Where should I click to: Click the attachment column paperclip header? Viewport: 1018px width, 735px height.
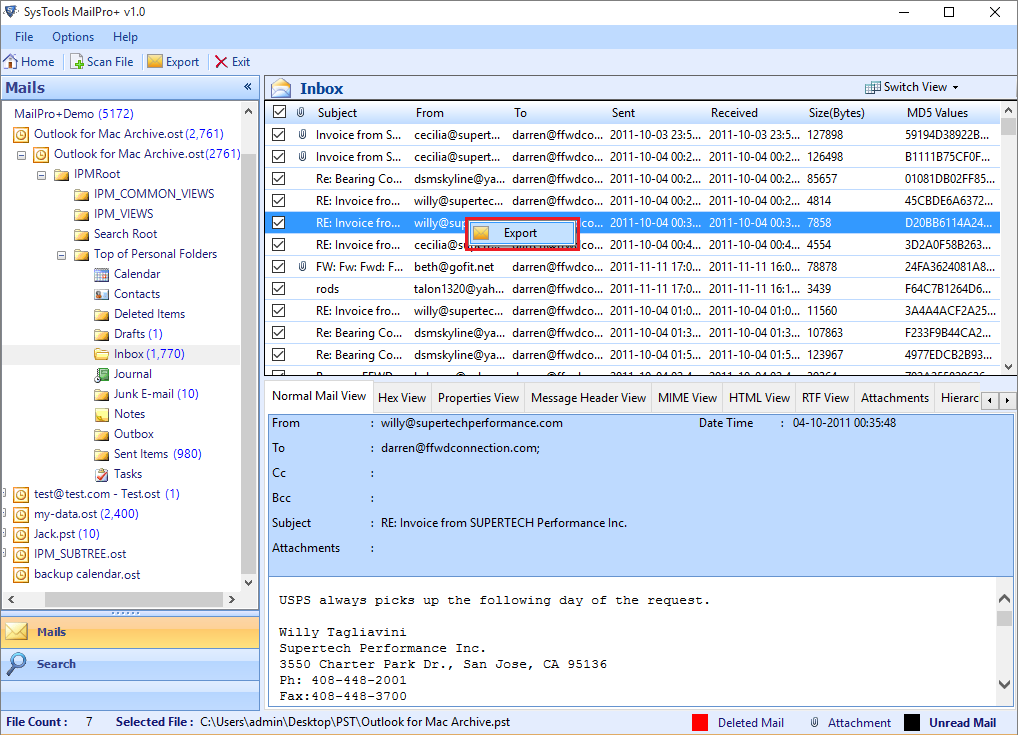point(301,112)
